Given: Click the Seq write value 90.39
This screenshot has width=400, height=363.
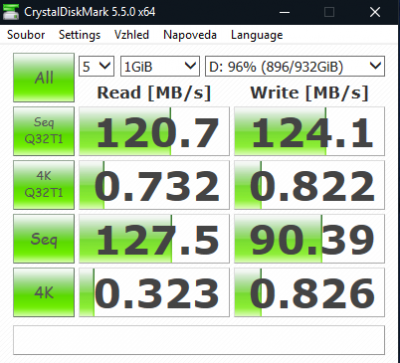Looking at the screenshot, I should [309, 239].
